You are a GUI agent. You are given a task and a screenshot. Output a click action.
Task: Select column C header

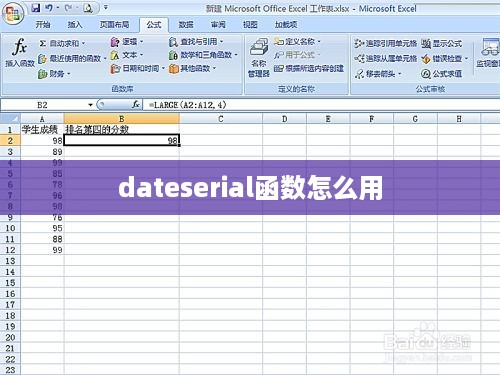221,119
